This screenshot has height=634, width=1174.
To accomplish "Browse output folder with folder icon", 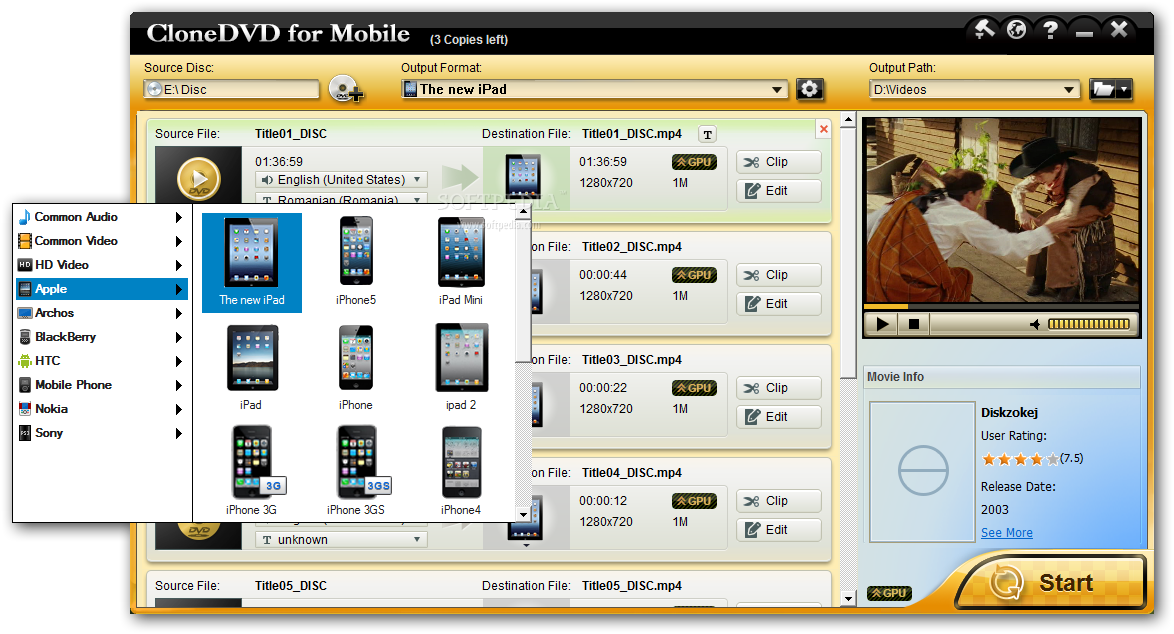I will (1103, 90).
